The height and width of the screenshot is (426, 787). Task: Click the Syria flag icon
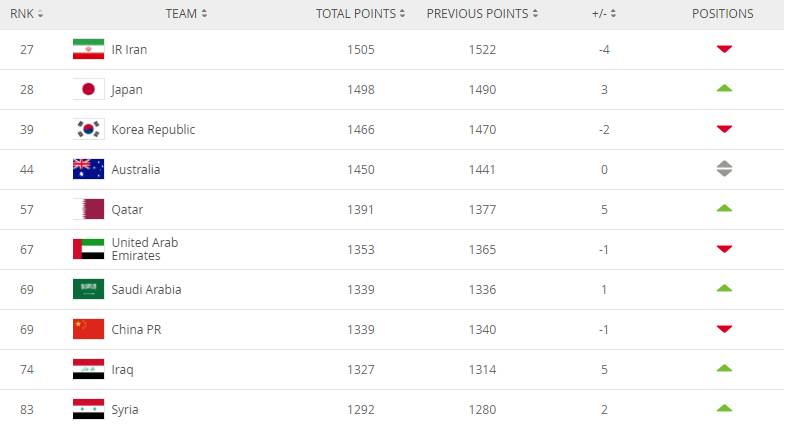pos(88,409)
